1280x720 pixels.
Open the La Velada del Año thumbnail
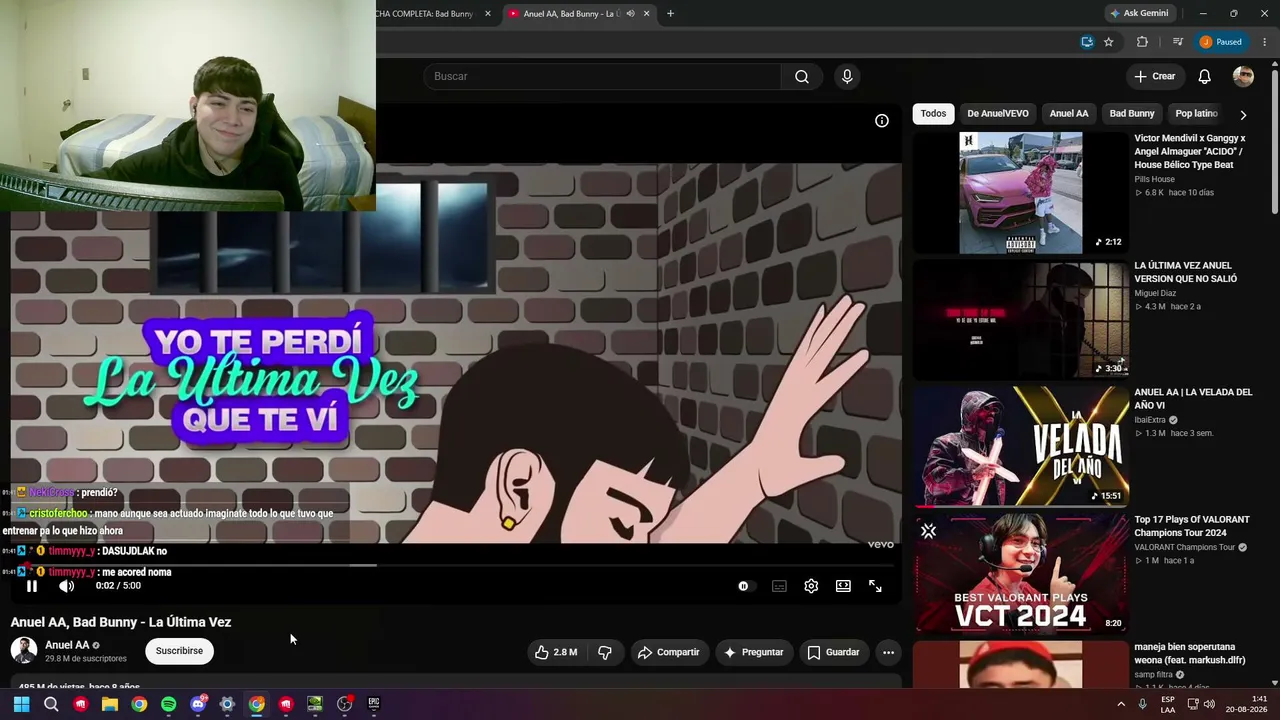click(1021, 447)
